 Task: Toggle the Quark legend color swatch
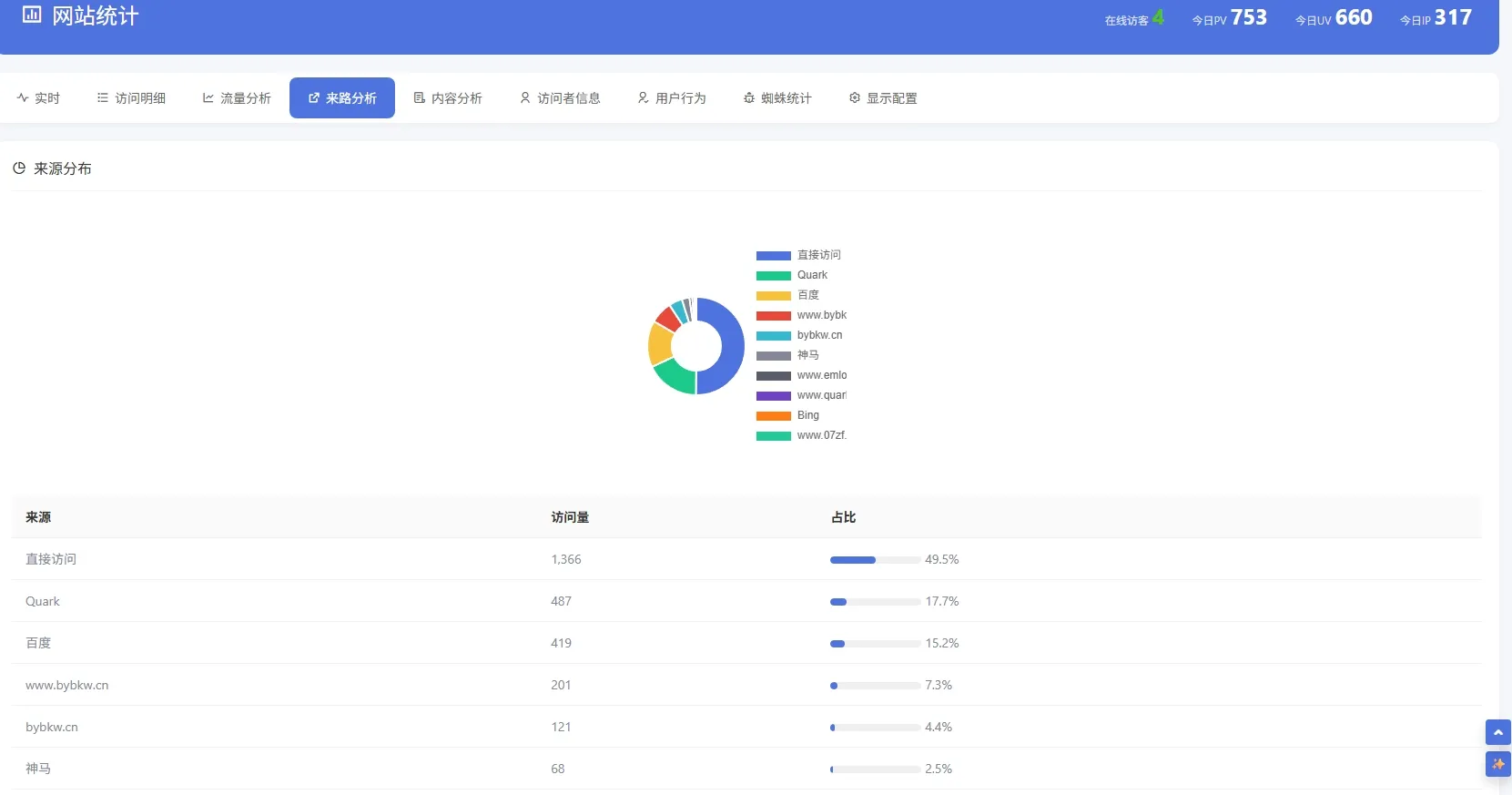pos(774,276)
